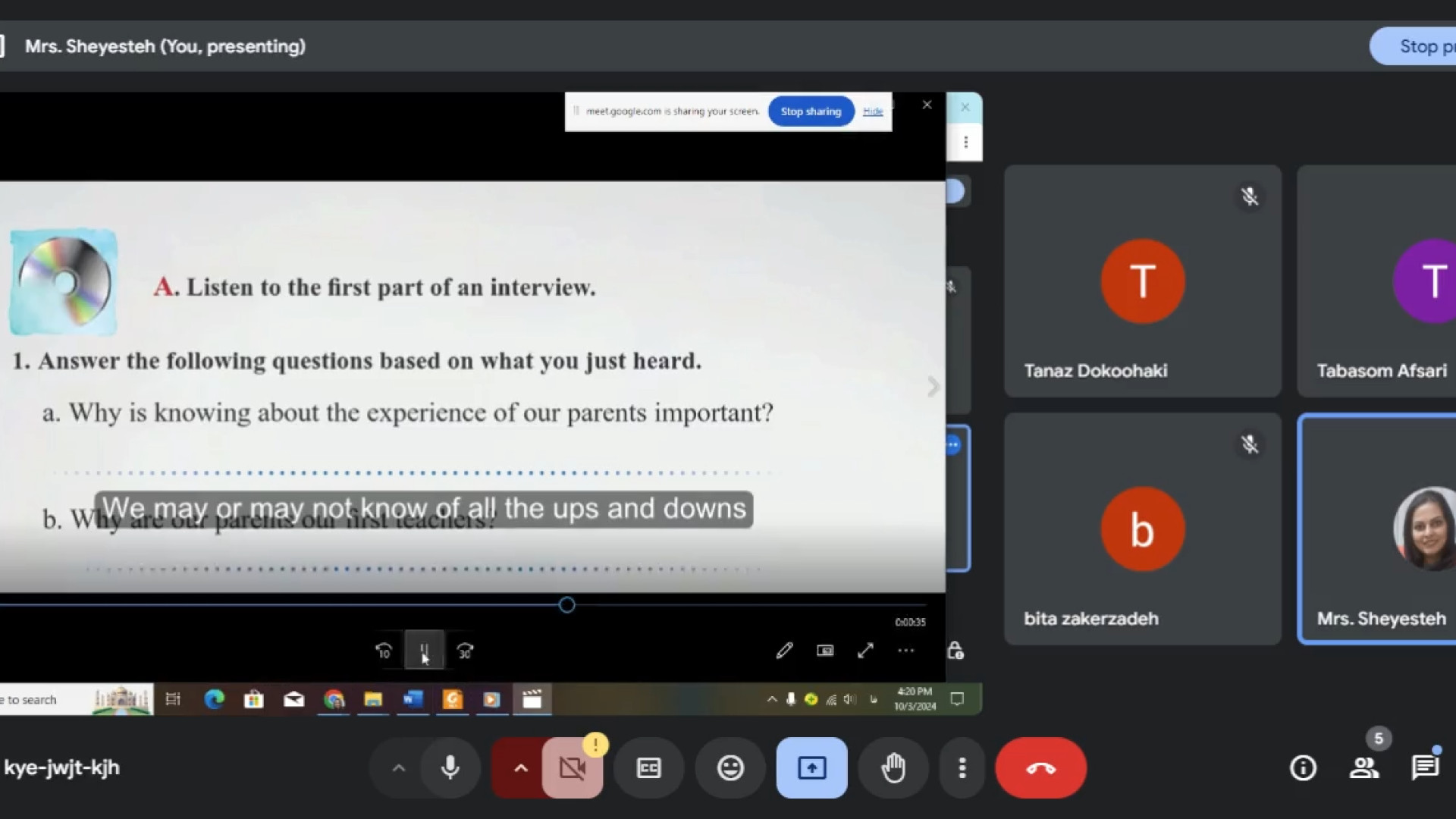
Task: Select Tabasom Afsari's tile
Action: tap(1376, 281)
